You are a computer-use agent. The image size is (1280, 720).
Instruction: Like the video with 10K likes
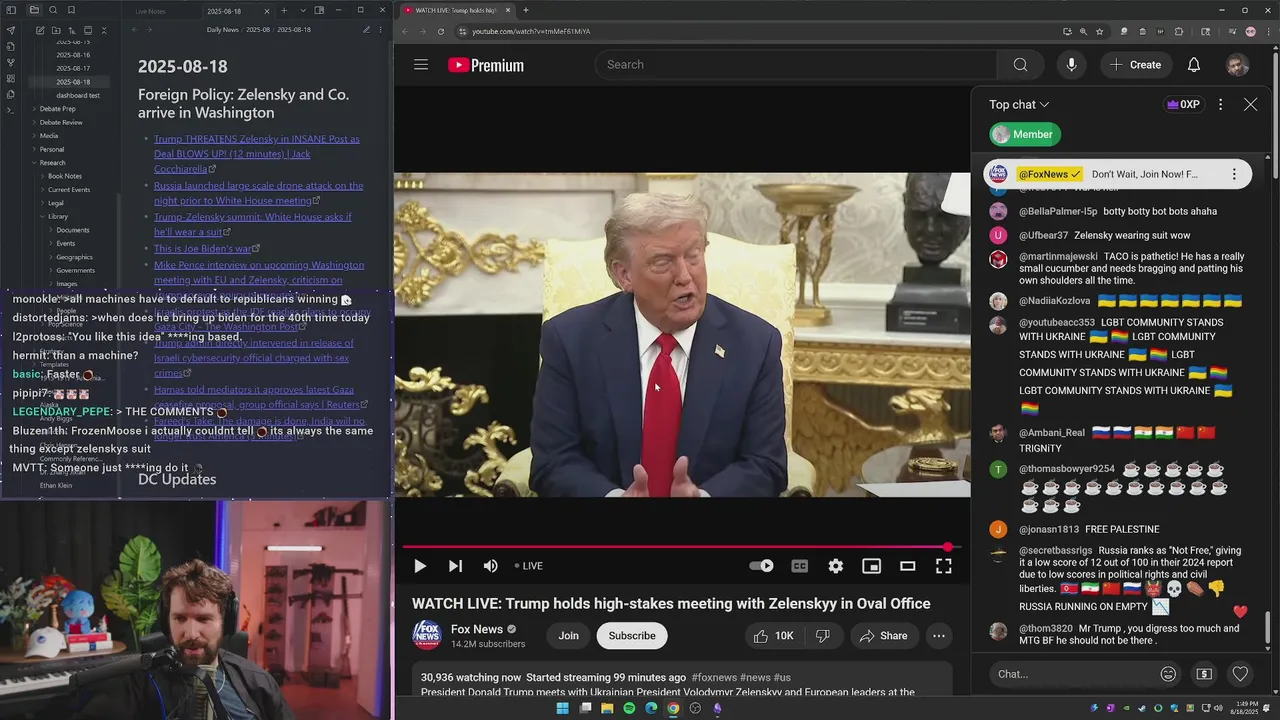pyautogui.click(x=773, y=636)
